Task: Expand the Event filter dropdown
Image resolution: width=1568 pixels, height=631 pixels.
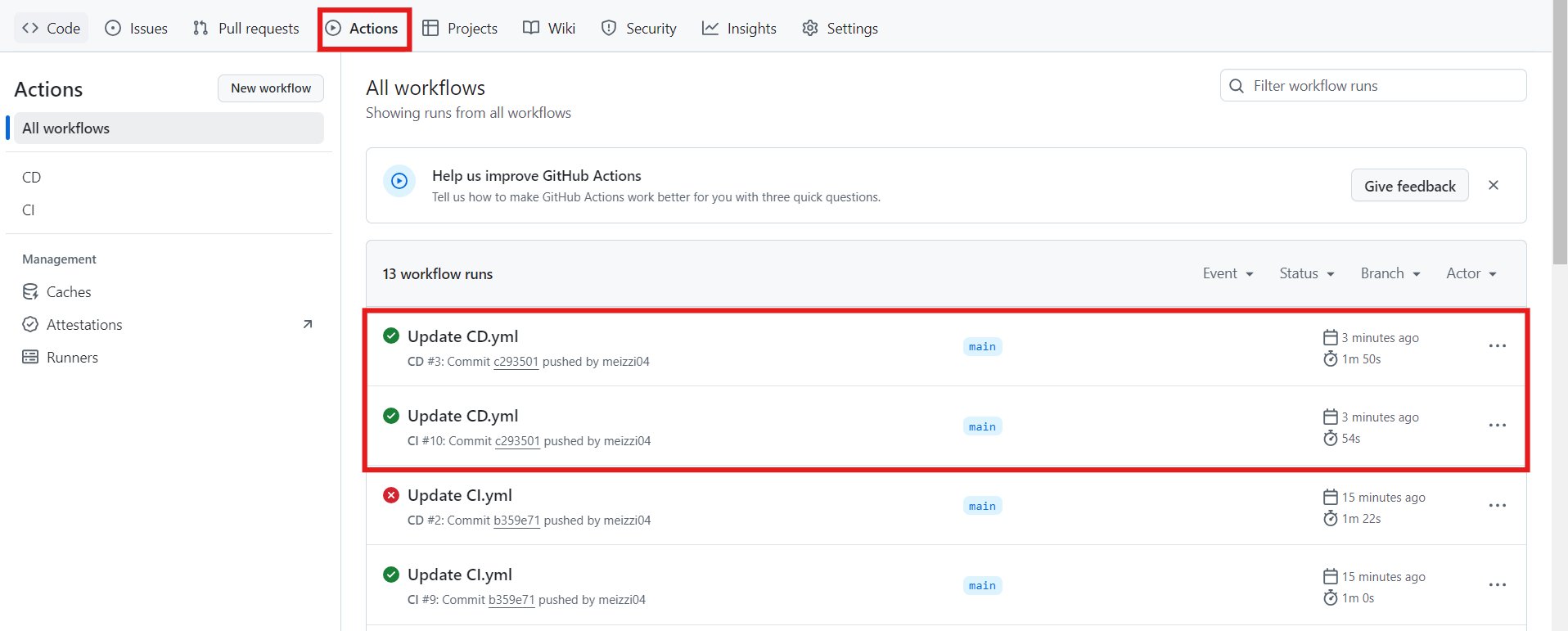Action: click(1228, 273)
